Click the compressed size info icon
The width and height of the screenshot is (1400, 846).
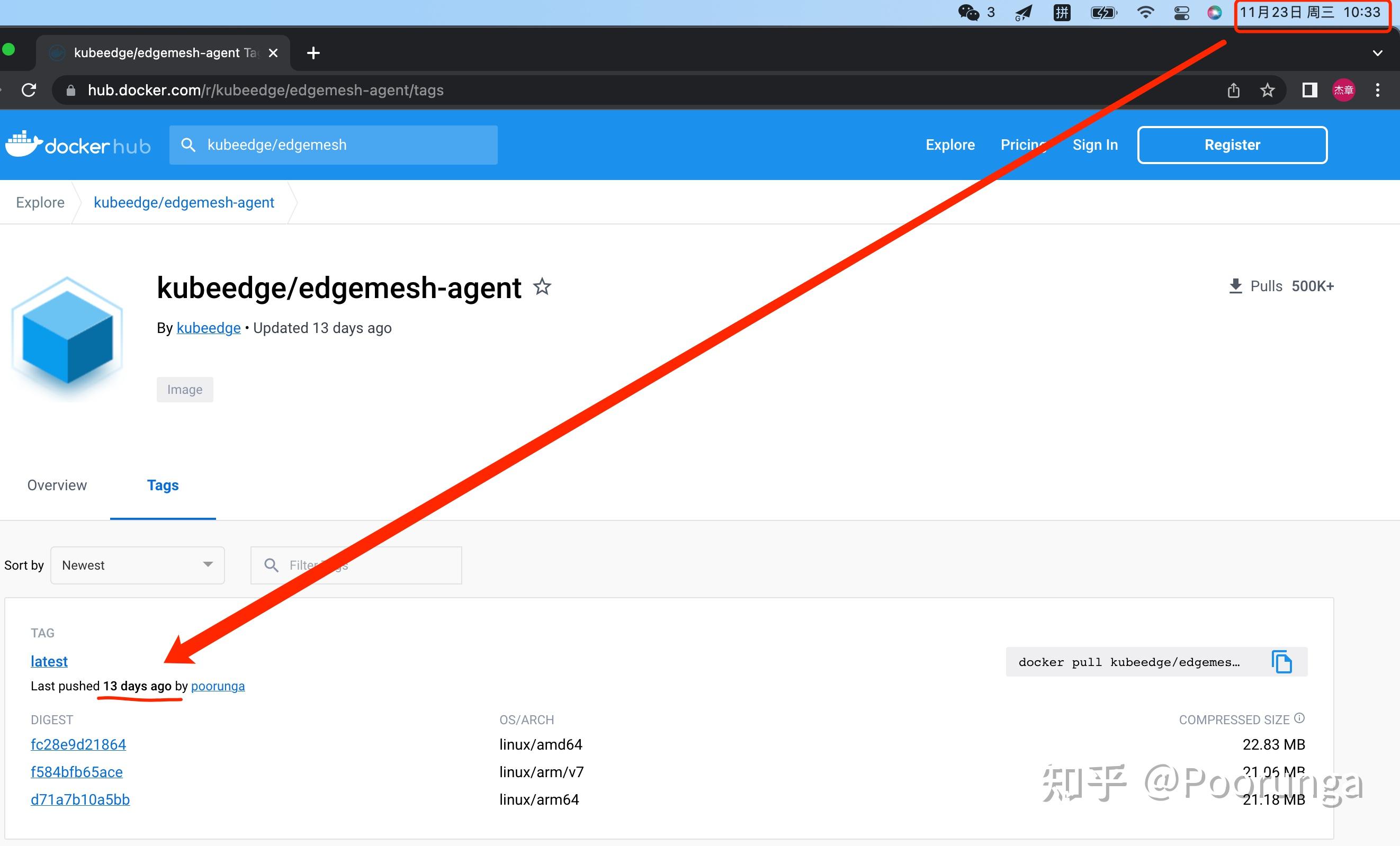pyautogui.click(x=1300, y=717)
